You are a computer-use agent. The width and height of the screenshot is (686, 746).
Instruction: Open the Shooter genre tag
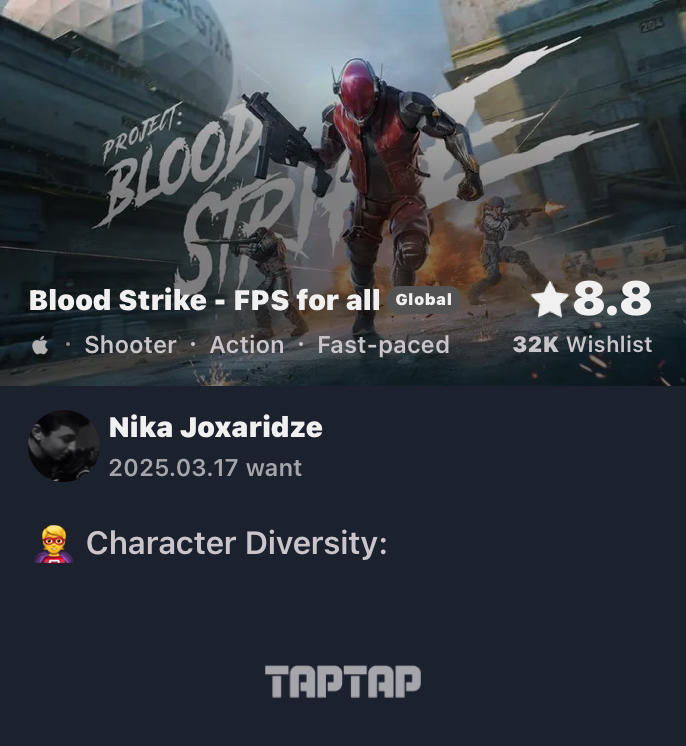[130, 344]
